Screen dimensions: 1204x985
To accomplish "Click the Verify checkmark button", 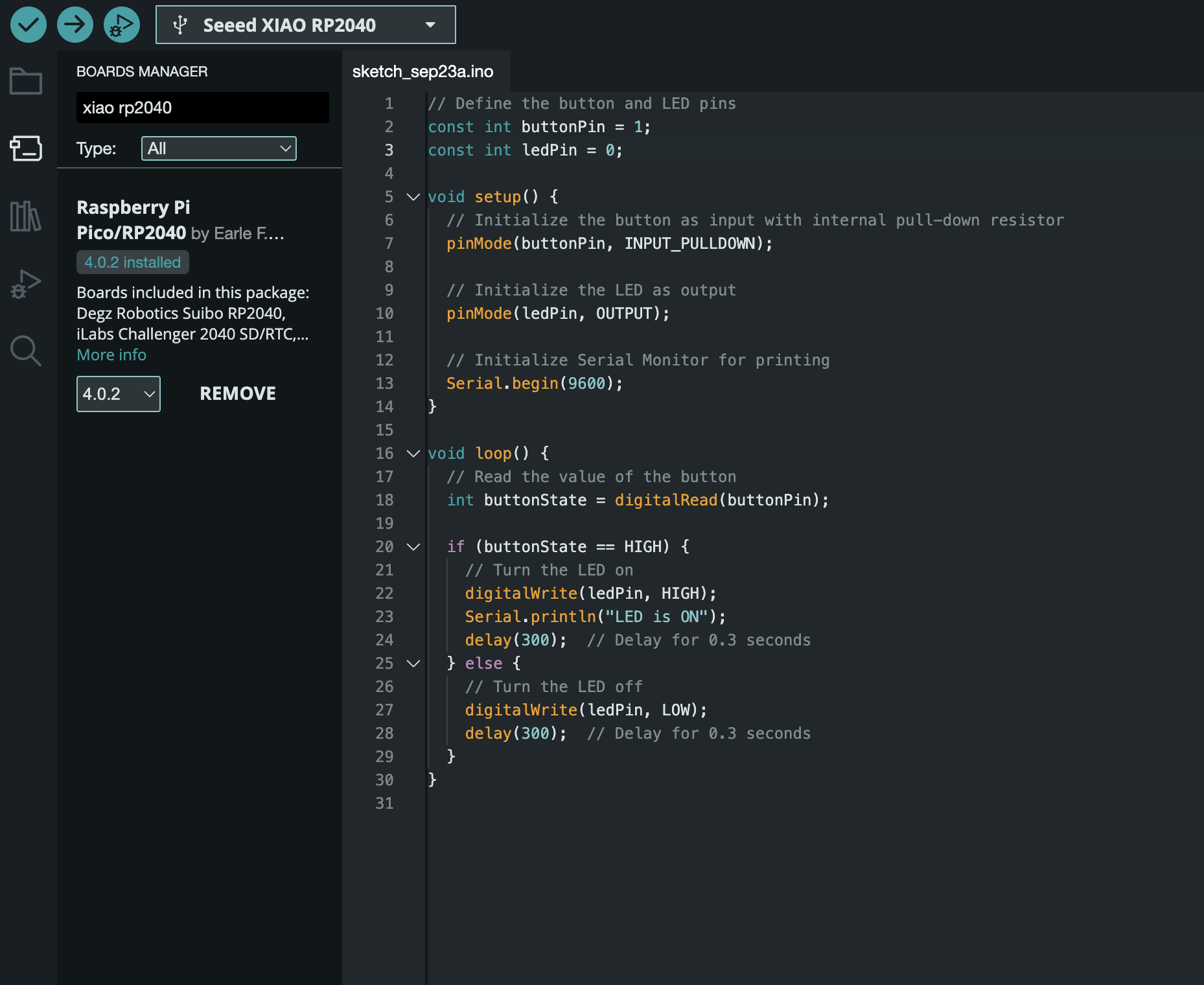I will [29, 25].
